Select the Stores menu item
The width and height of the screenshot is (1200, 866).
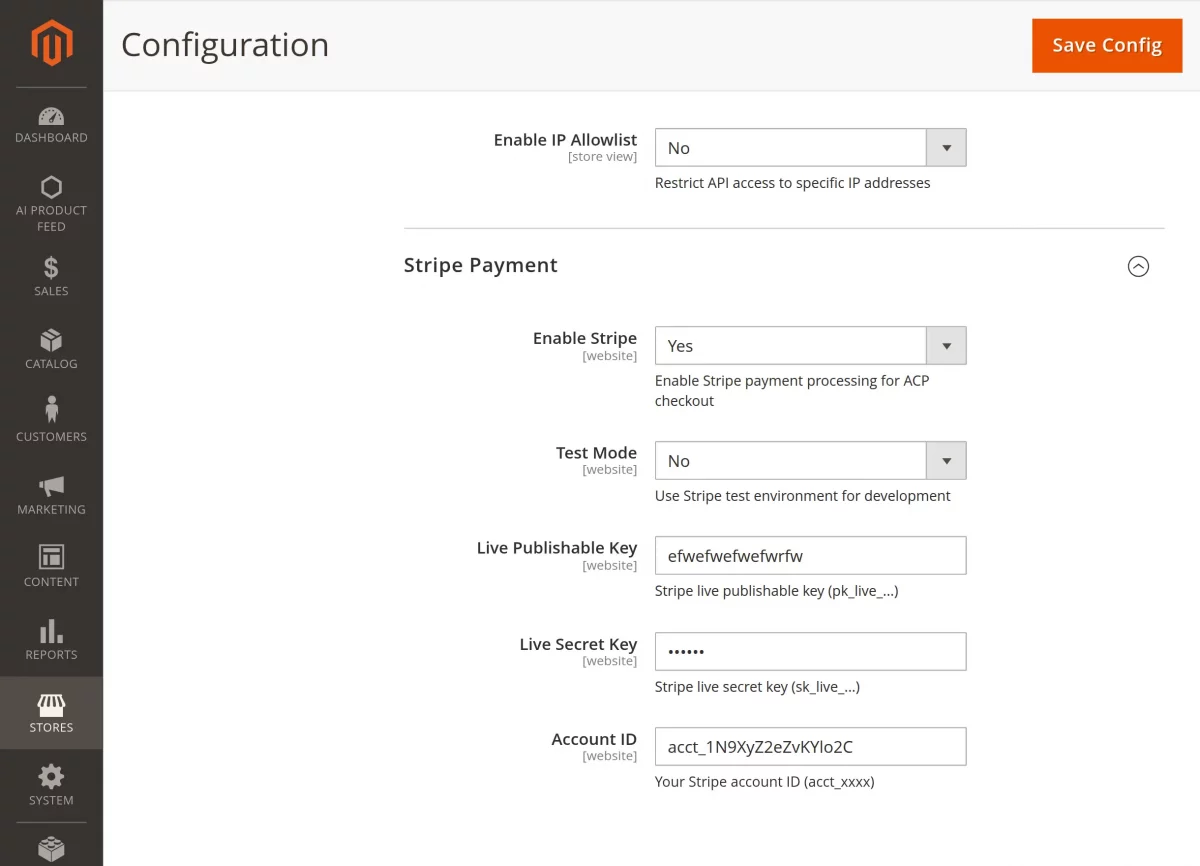coord(51,712)
